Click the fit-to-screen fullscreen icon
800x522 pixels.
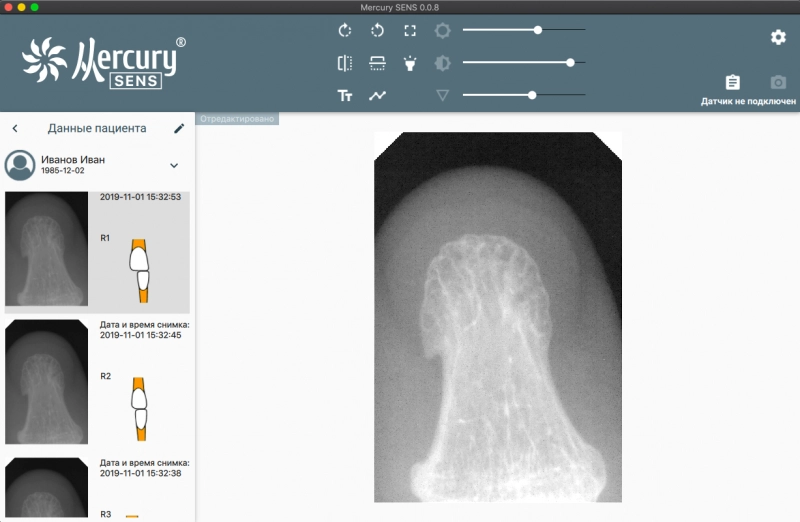click(410, 31)
